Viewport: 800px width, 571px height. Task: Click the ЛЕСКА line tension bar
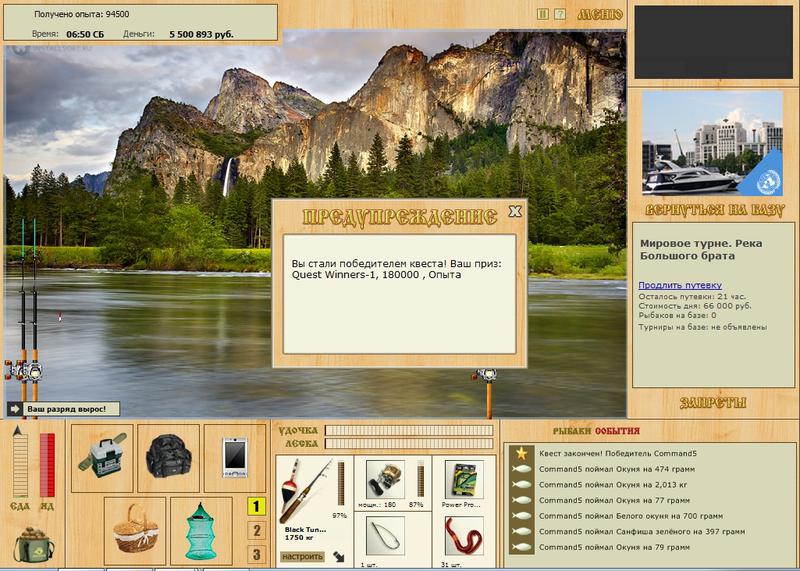(409, 444)
